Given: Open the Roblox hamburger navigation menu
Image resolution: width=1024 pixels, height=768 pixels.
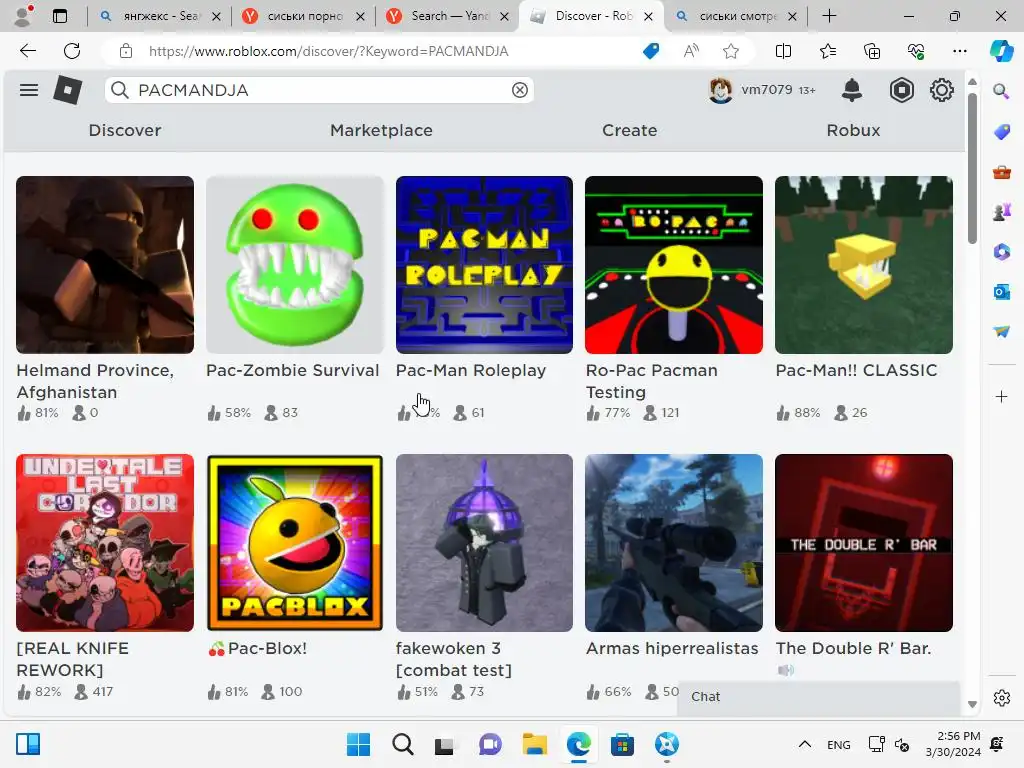Looking at the screenshot, I should [29, 90].
